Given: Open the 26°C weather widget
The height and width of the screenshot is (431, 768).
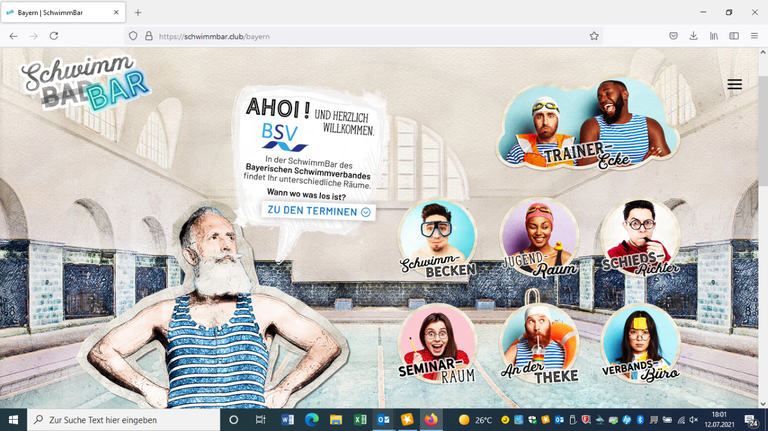Looking at the screenshot, I should pos(475,420).
